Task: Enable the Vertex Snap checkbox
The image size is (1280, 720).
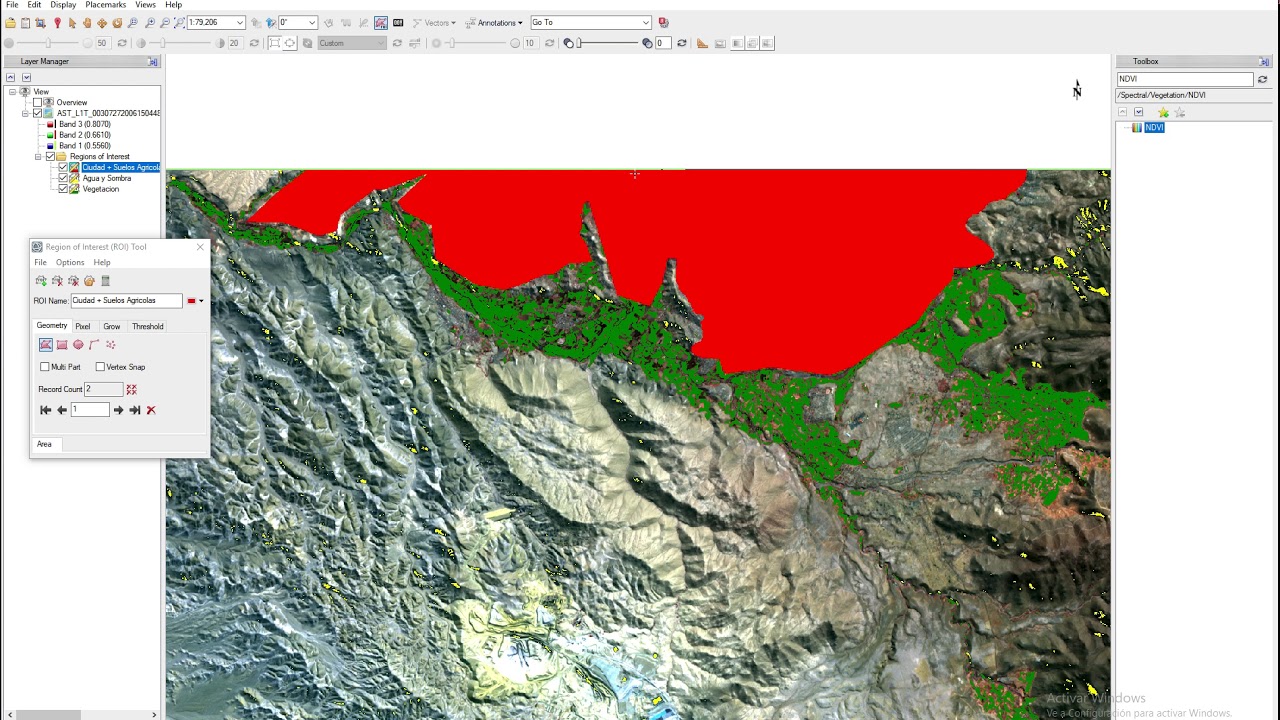Action: [100, 367]
